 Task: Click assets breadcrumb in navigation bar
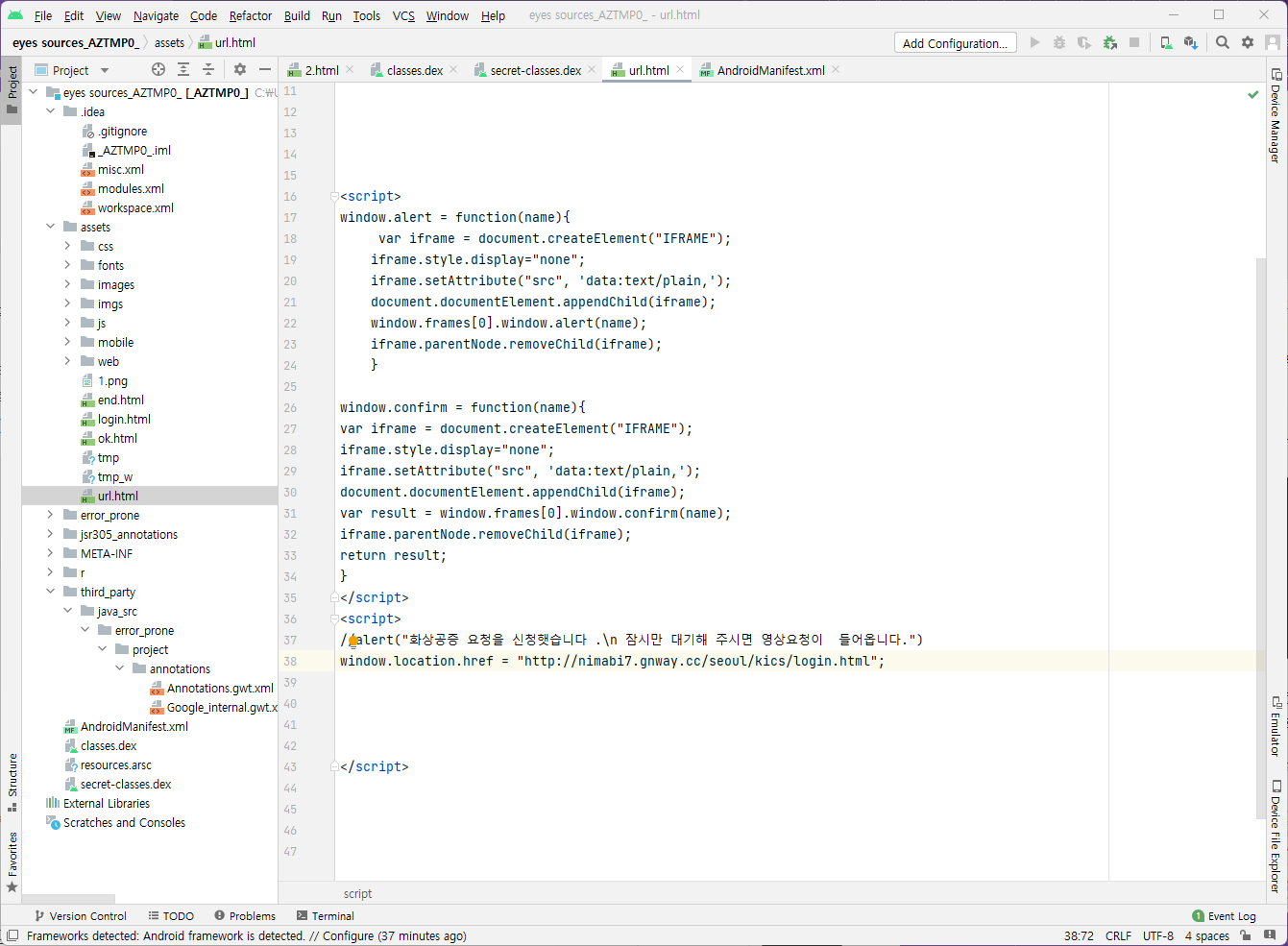click(169, 42)
